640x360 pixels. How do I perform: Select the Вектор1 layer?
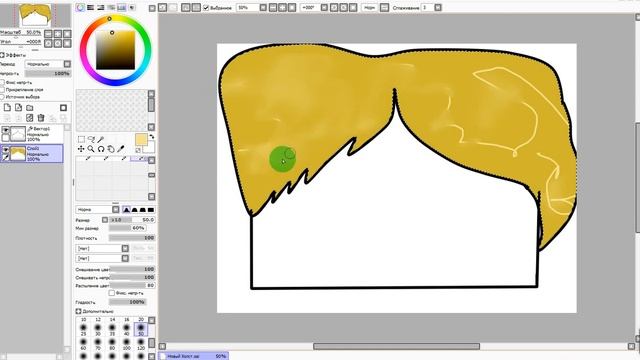[x=32, y=133]
